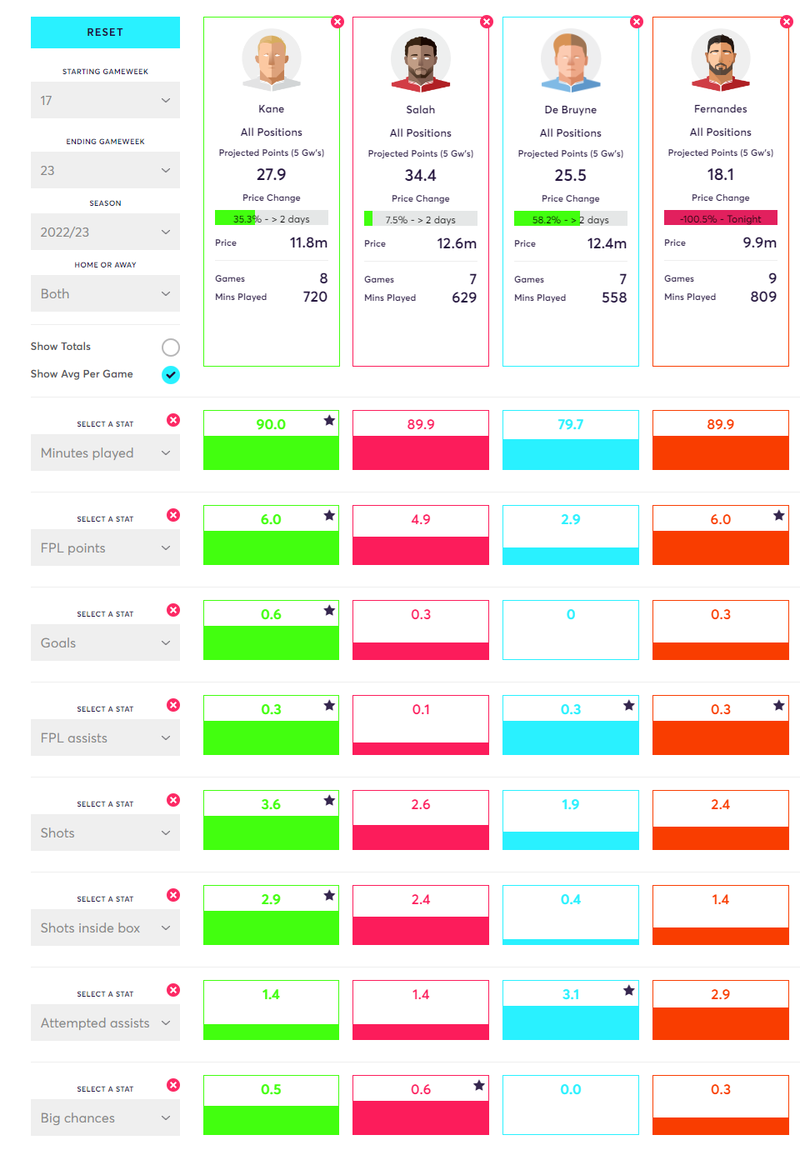
Task: Click the star on Salah's Big chances cell
Action: coord(478,1087)
